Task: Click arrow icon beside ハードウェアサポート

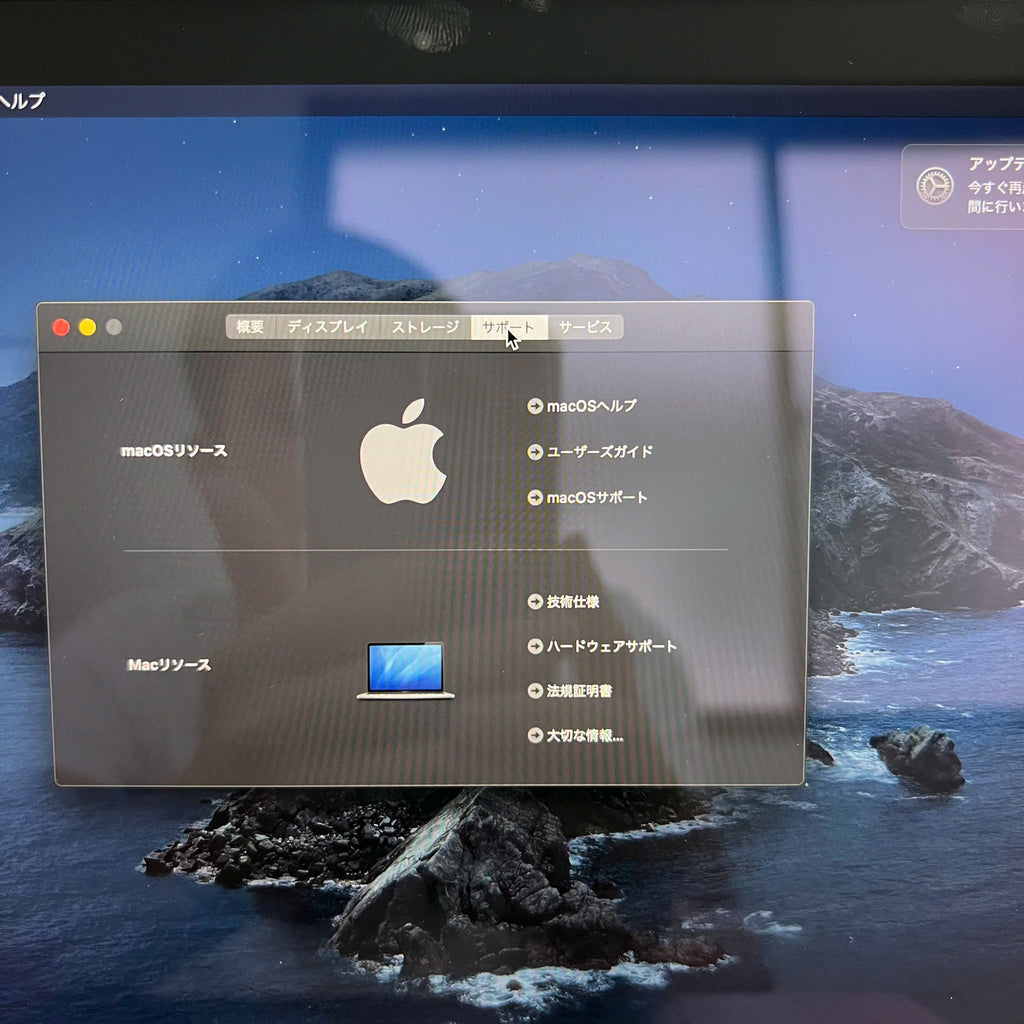Action: tap(535, 647)
